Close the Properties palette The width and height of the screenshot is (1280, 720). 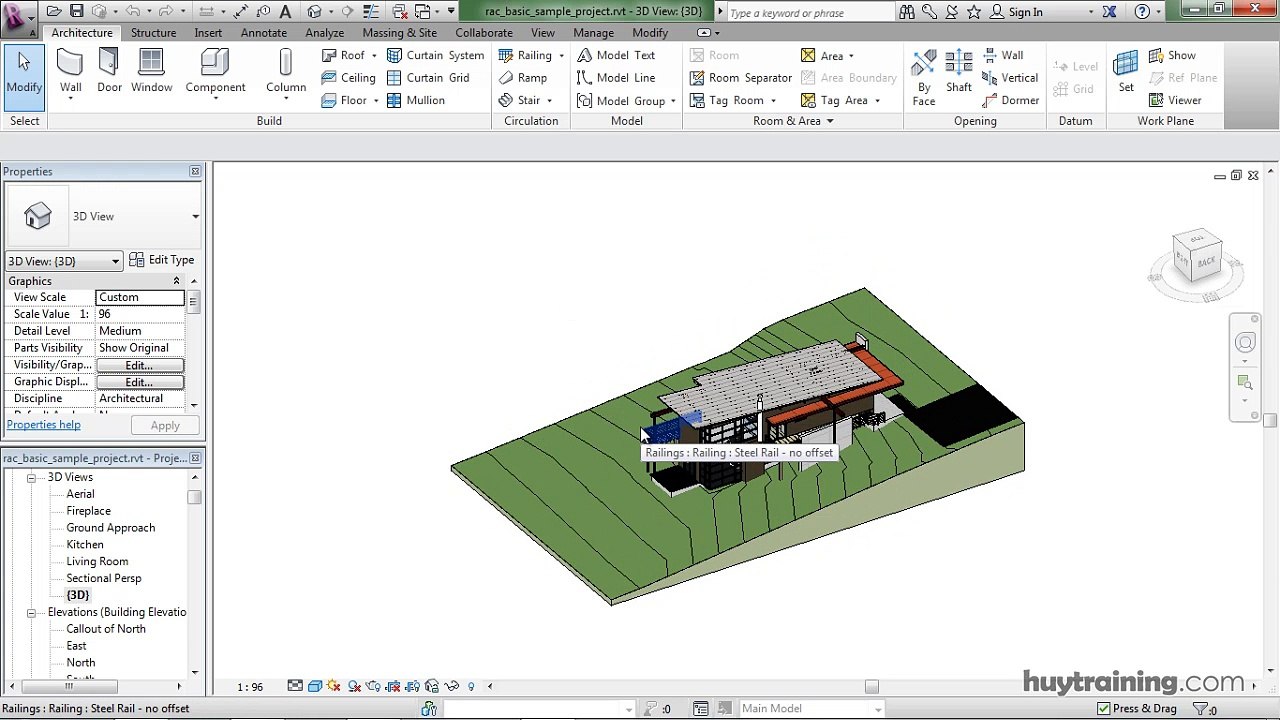coord(195,172)
